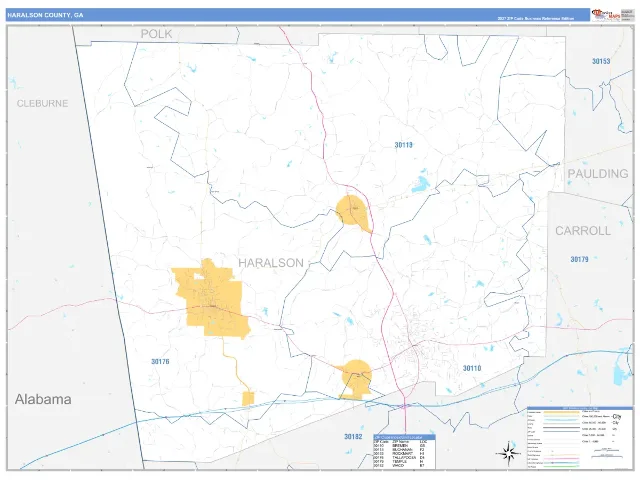Click the ZIP code locator table header
640x480 pixels.
[x=404, y=437]
